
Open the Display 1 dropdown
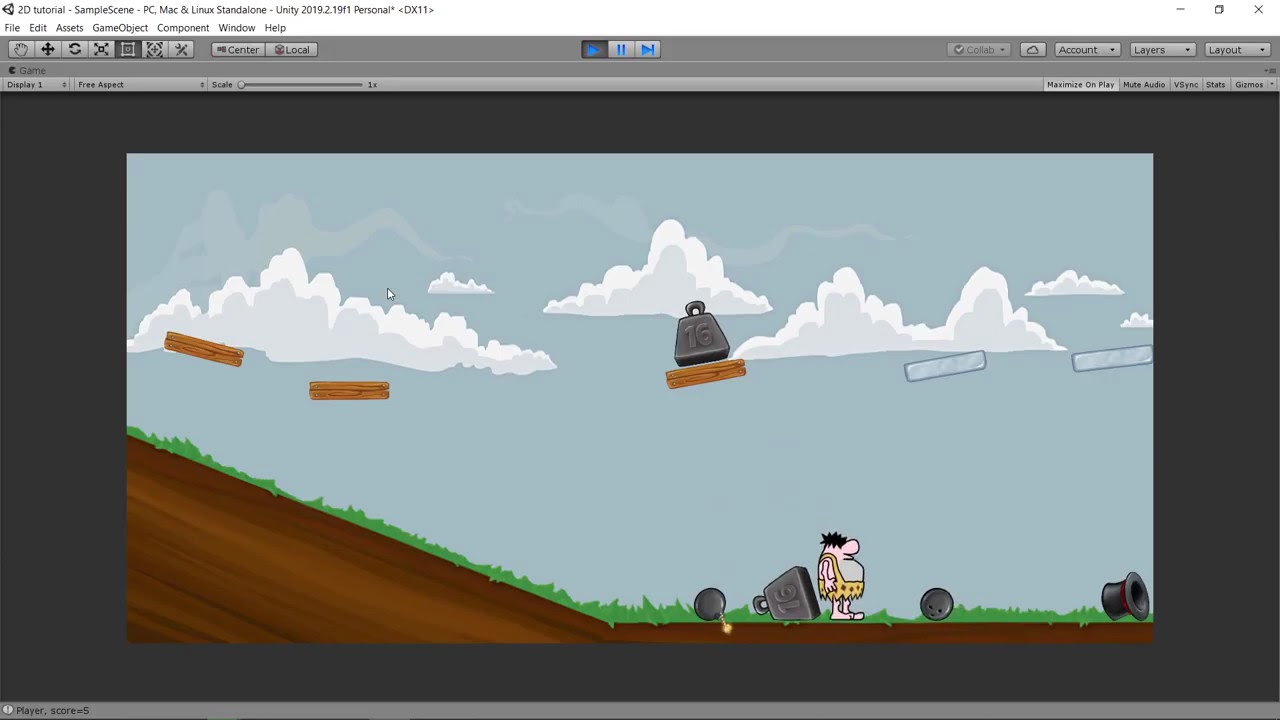coord(36,84)
